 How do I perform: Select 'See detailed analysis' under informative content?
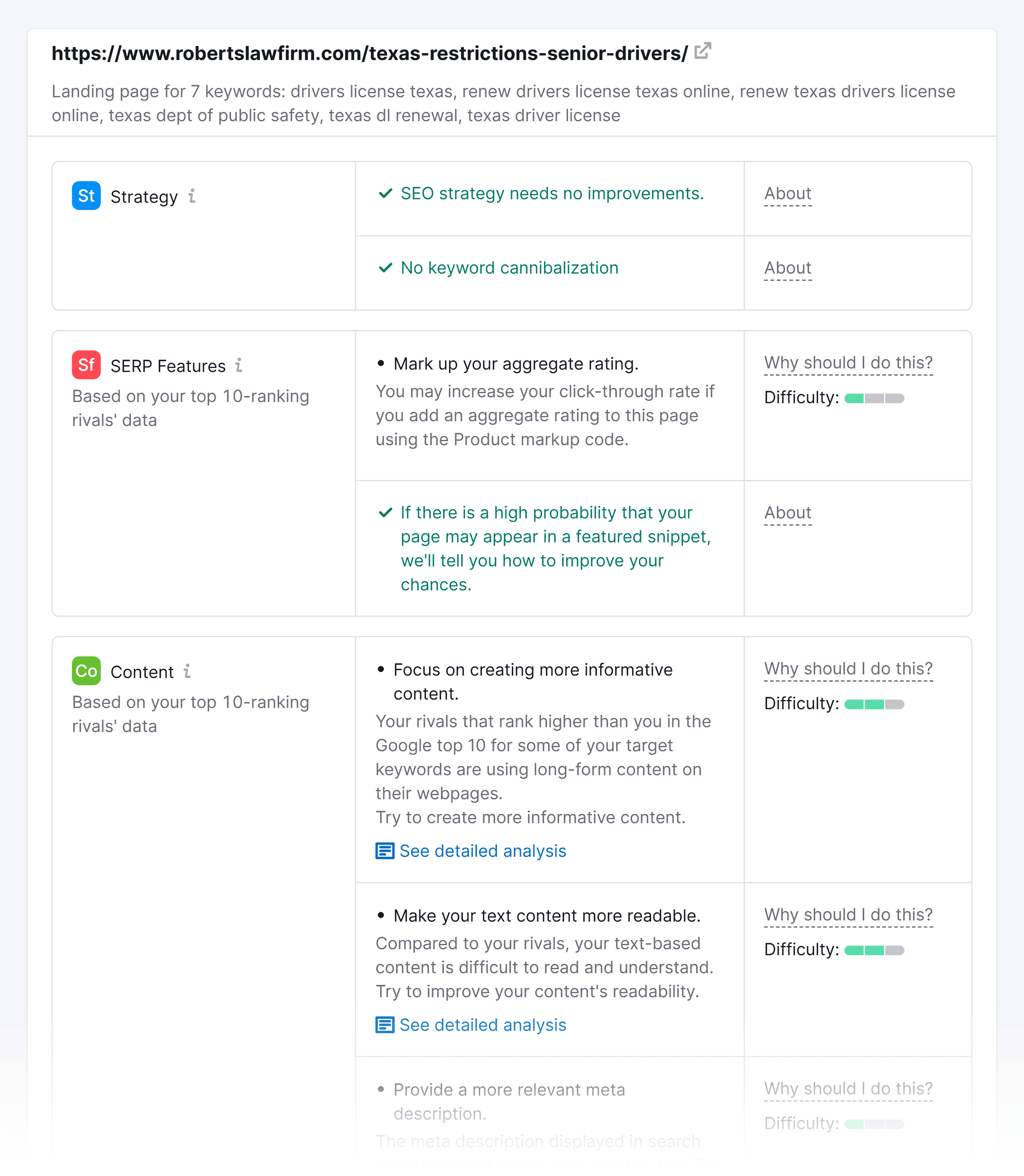[x=482, y=851]
